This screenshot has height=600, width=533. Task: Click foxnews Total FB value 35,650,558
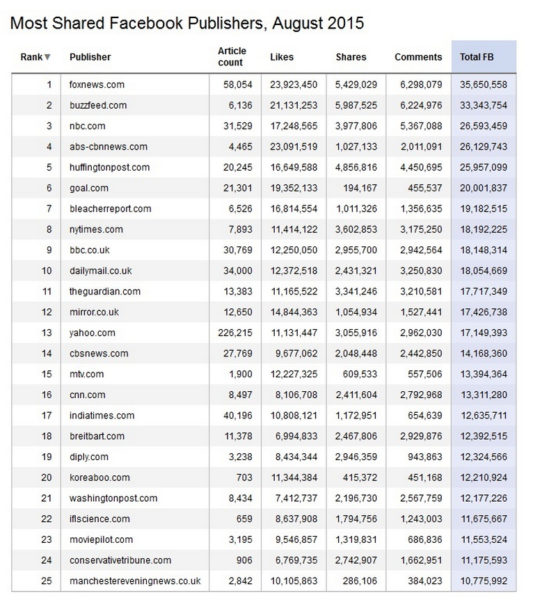[x=484, y=85]
